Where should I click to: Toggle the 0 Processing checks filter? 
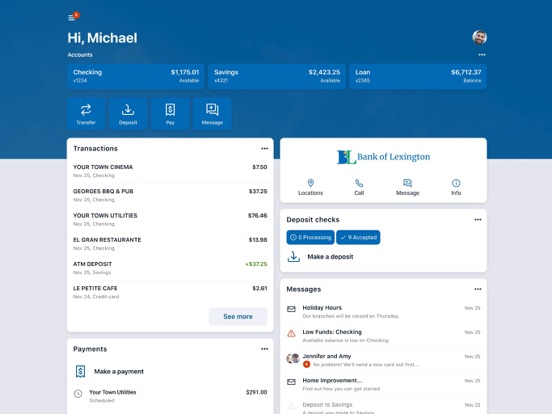coord(310,237)
